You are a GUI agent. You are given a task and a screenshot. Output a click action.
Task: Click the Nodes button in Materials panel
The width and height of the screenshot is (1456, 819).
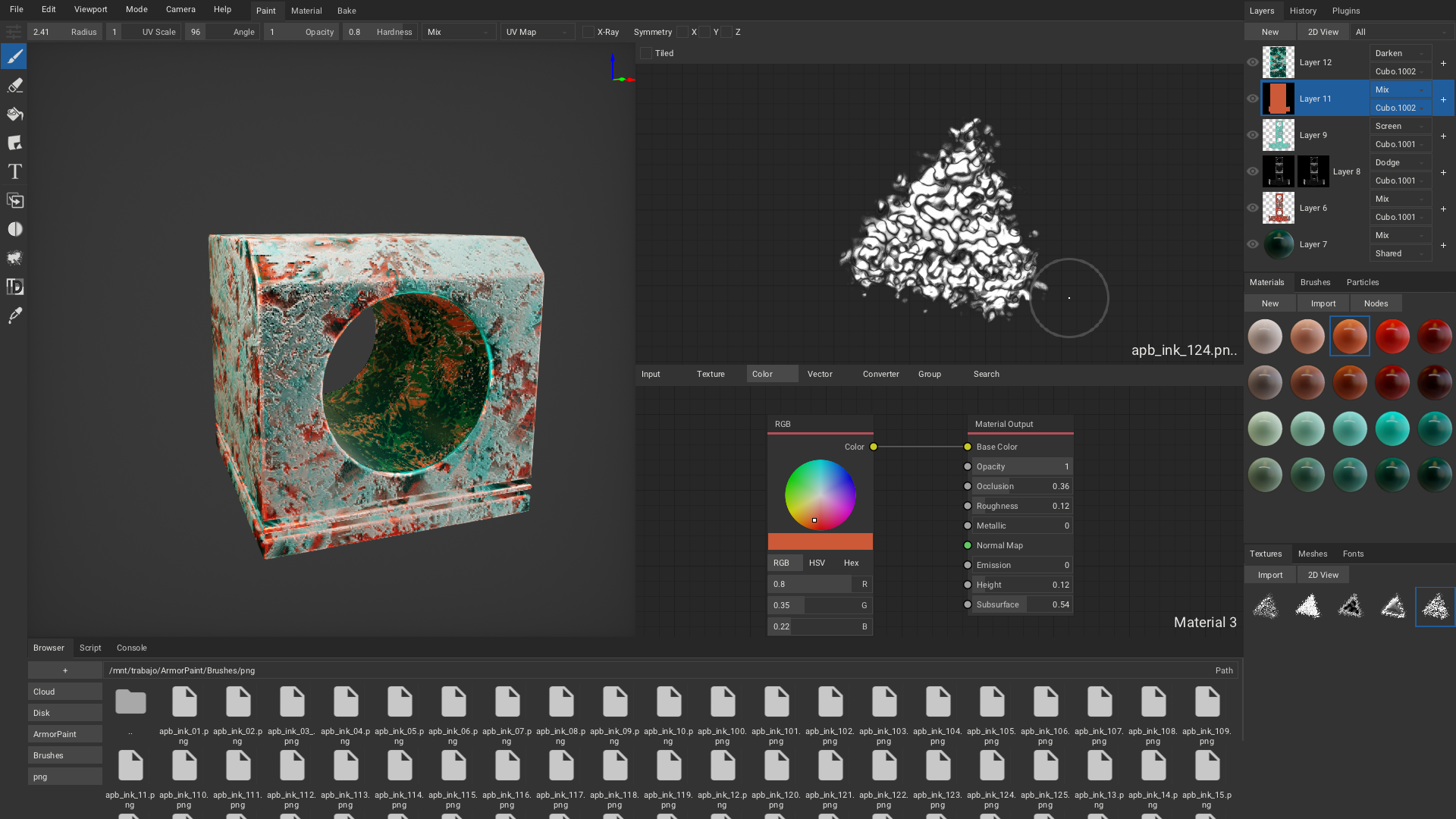tap(1376, 303)
